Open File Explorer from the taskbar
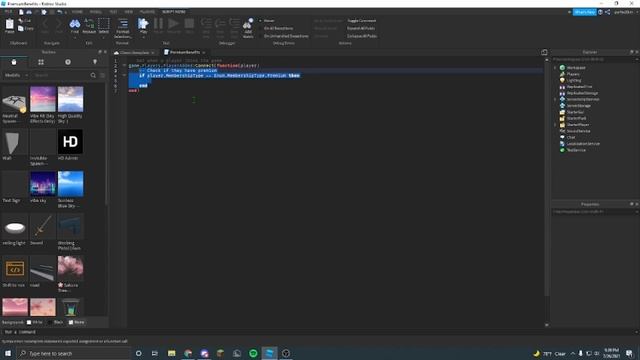Image resolution: width=640 pixels, height=360 pixels. (x=171, y=353)
